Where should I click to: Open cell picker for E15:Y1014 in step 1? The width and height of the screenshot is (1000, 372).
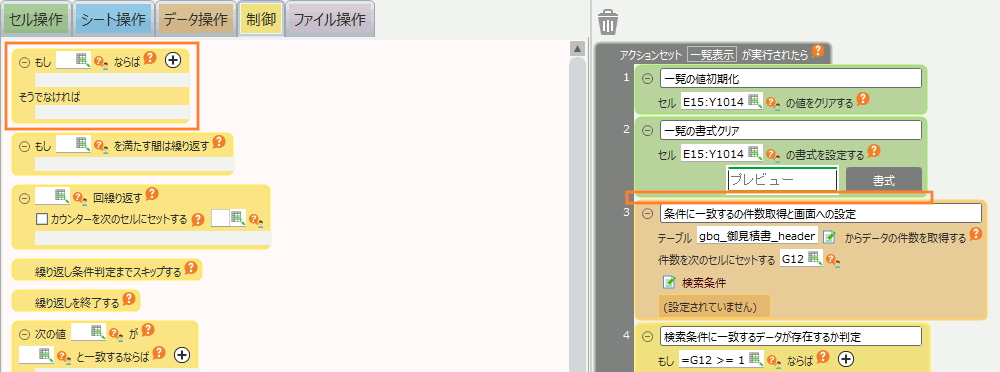click(754, 100)
